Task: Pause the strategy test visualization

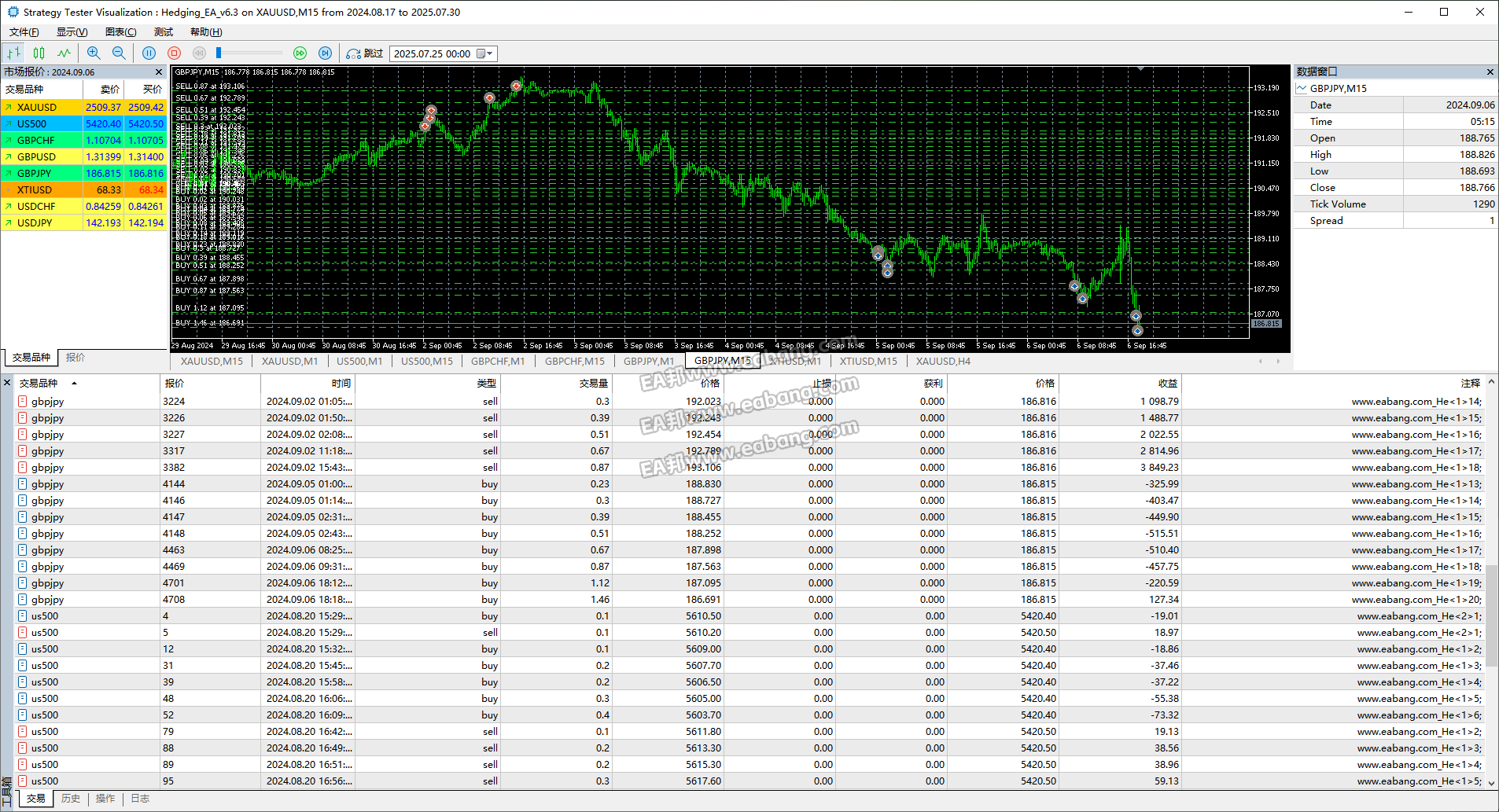Action: pos(149,53)
